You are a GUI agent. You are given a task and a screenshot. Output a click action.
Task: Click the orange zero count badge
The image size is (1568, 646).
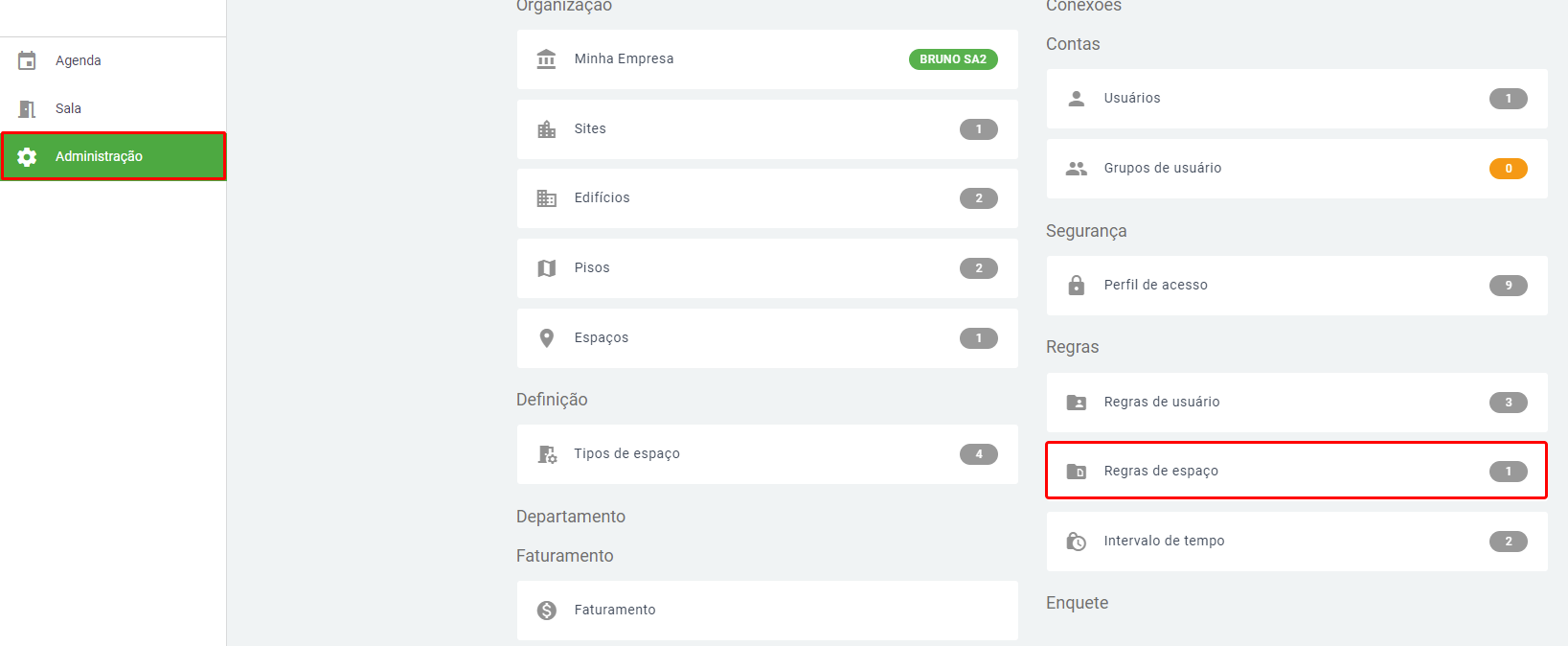click(x=1508, y=169)
